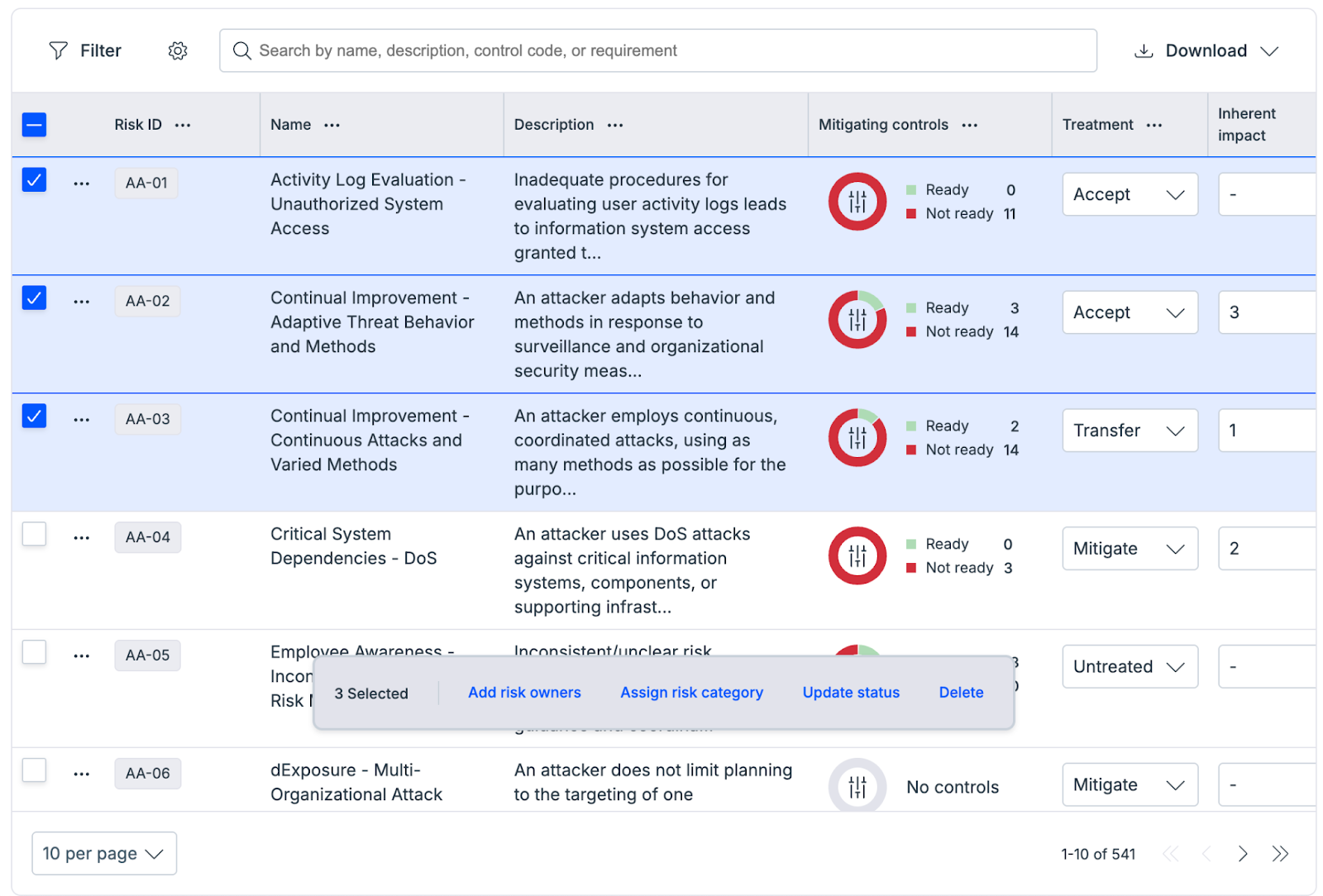Uncheck the AA-03 row checkbox
This screenshot has height=896, width=1323.
[34, 416]
